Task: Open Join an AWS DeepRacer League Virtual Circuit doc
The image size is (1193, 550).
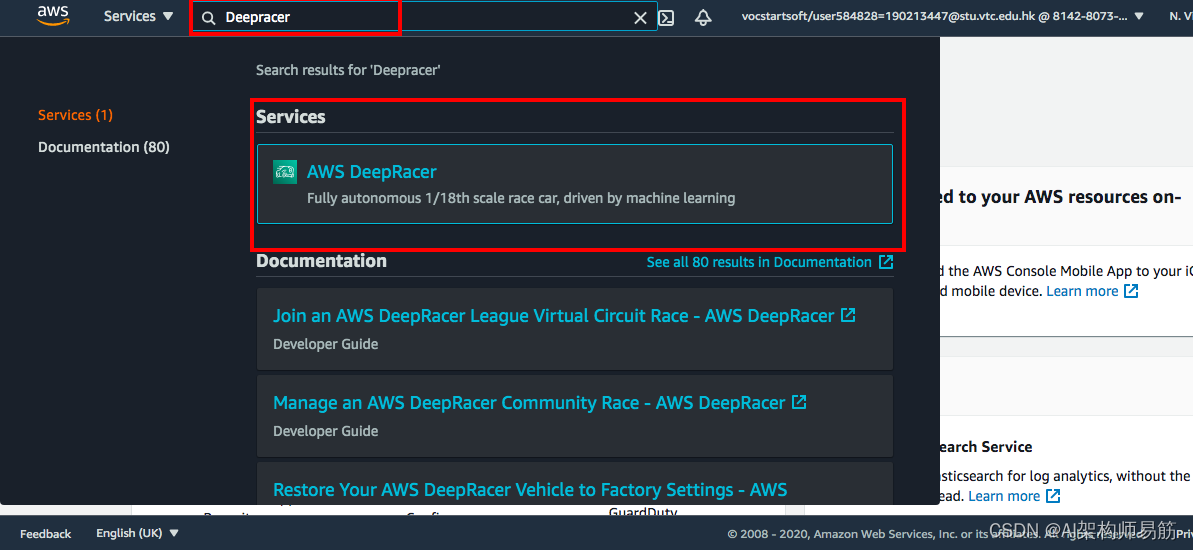Action: tap(553, 316)
